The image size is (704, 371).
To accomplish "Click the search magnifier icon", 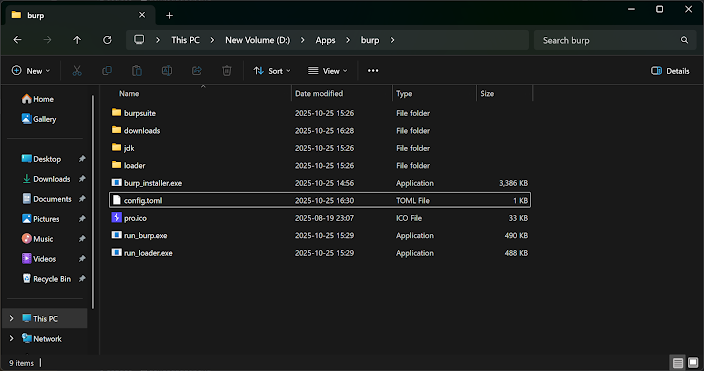I will 684,40.
